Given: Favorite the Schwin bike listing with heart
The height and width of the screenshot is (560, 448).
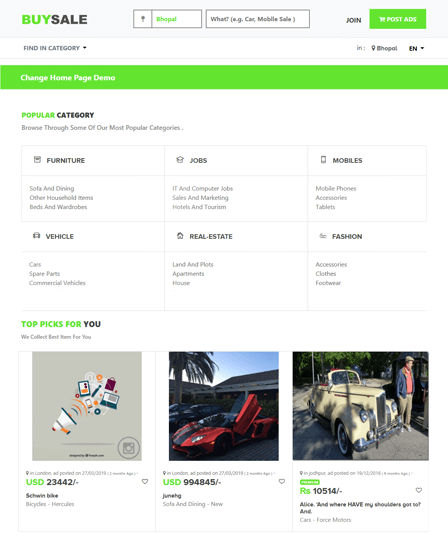Looking at the screenshot, I should (x=145, y=482).
